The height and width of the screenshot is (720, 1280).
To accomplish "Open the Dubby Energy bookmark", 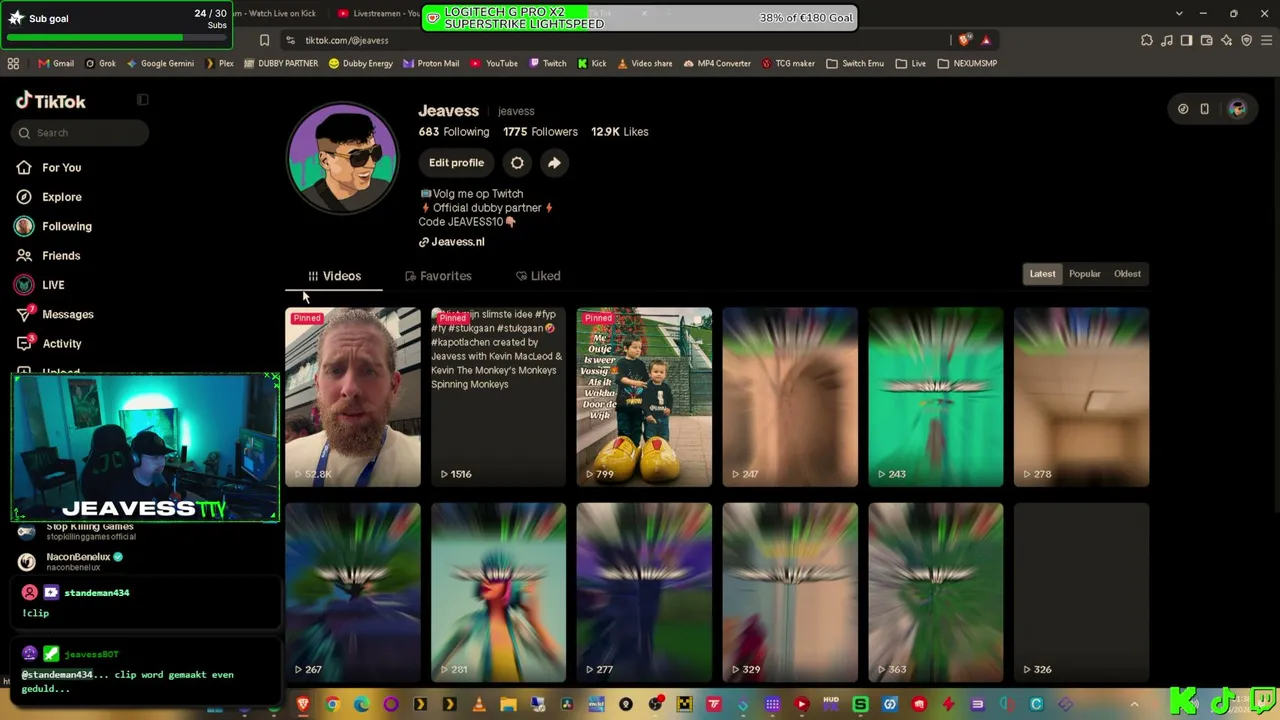I will pos(360,63).
